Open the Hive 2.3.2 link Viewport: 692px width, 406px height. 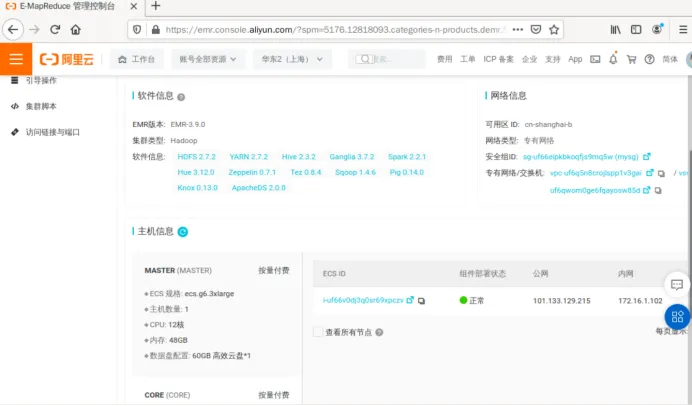299,157
